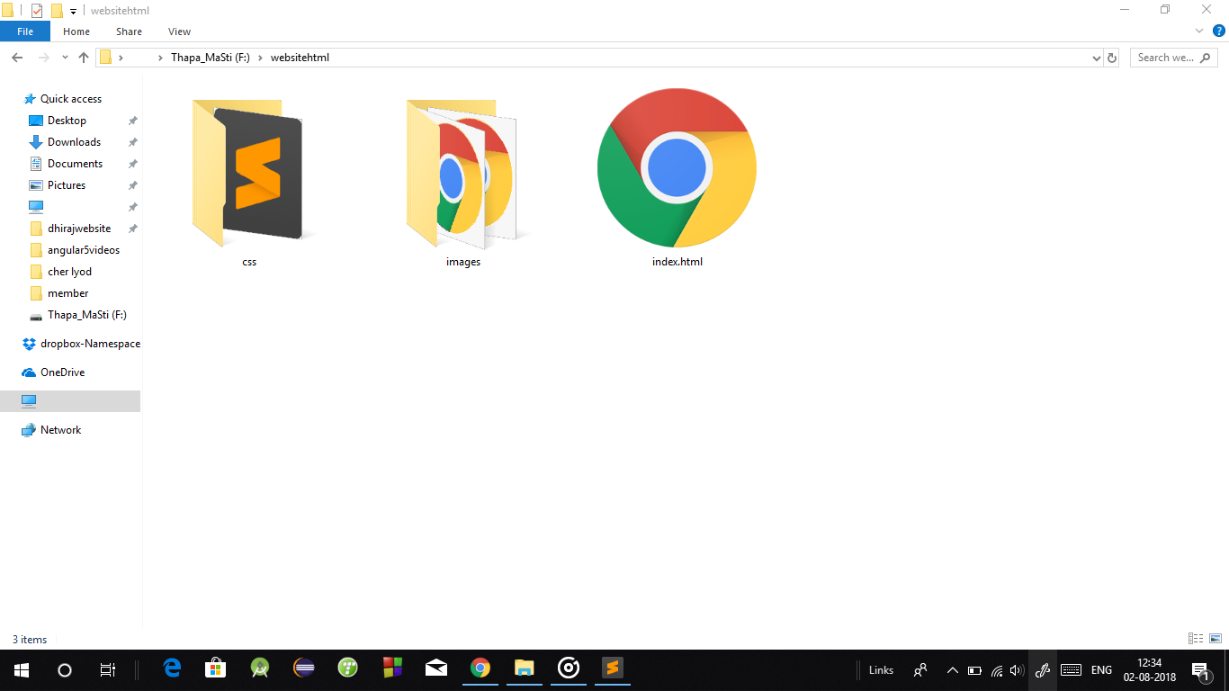1229x691 pixels.
Task: Click the images folder name label
Action: [x=463, y=262]
